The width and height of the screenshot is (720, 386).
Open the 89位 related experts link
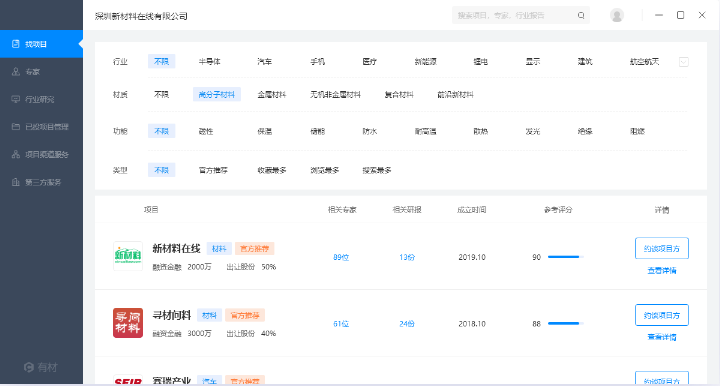point(341,257)
